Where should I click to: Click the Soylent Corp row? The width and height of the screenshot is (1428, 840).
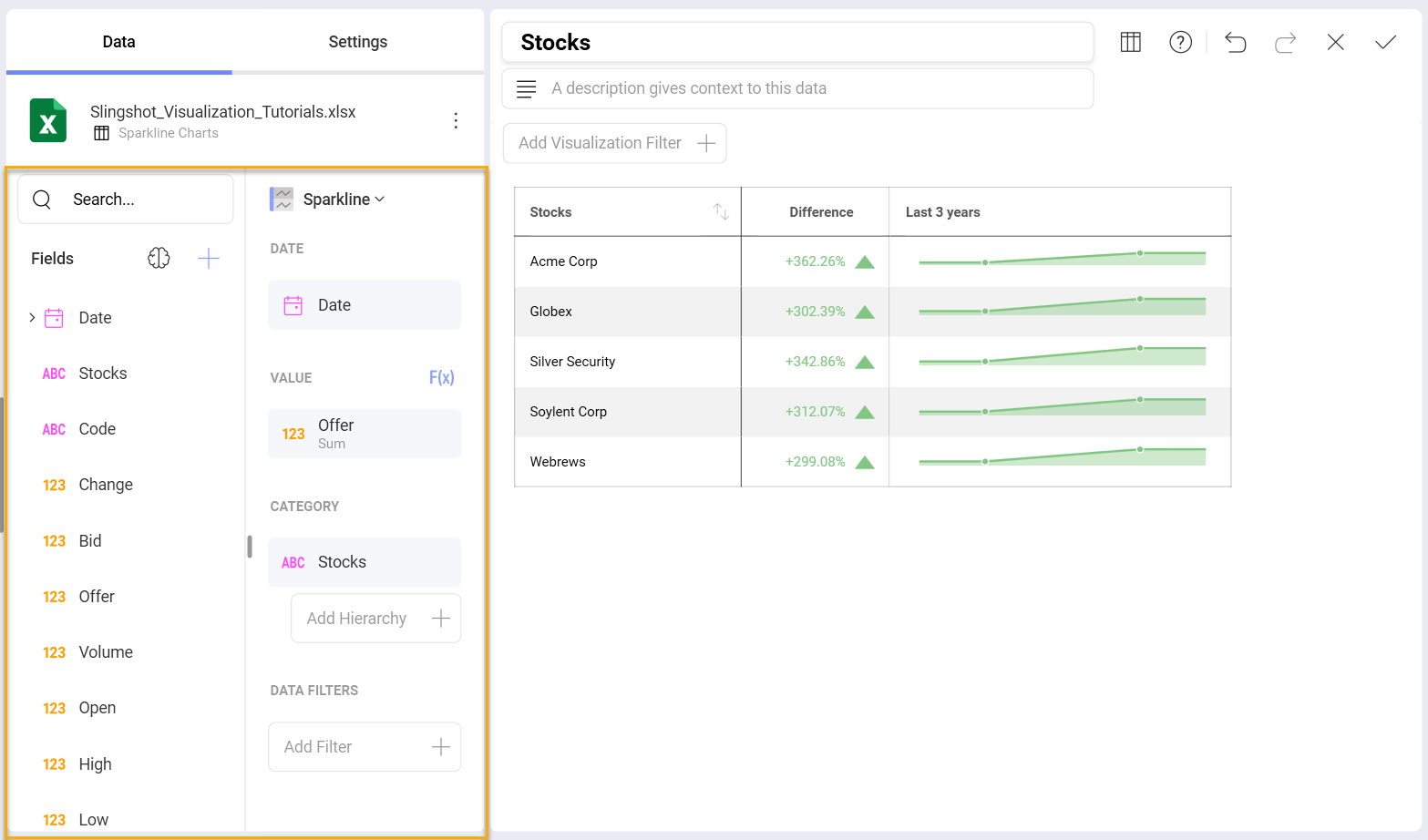pos(873,412)
